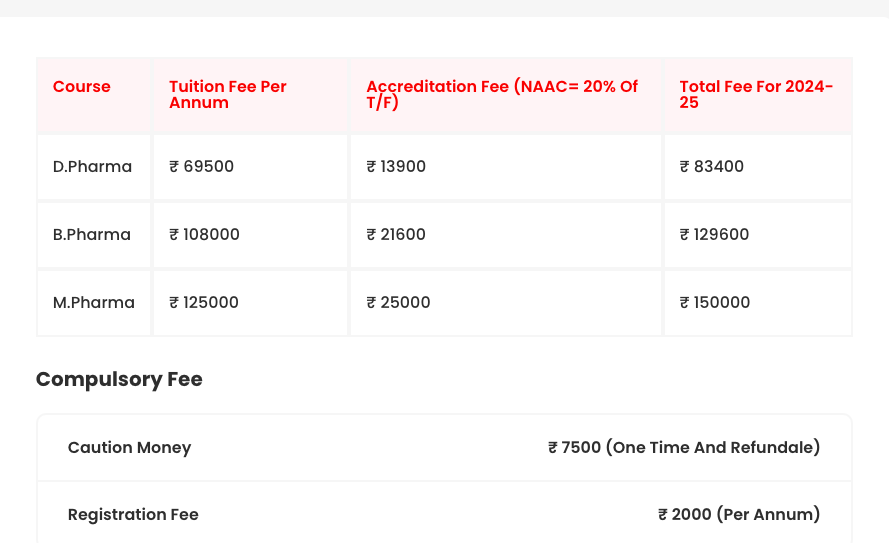The height and width of the screenshot is (543, 889).
Task: Click the Total Fee For 2024-25 header
Action: pyautogui.click(x=756, y=95)
